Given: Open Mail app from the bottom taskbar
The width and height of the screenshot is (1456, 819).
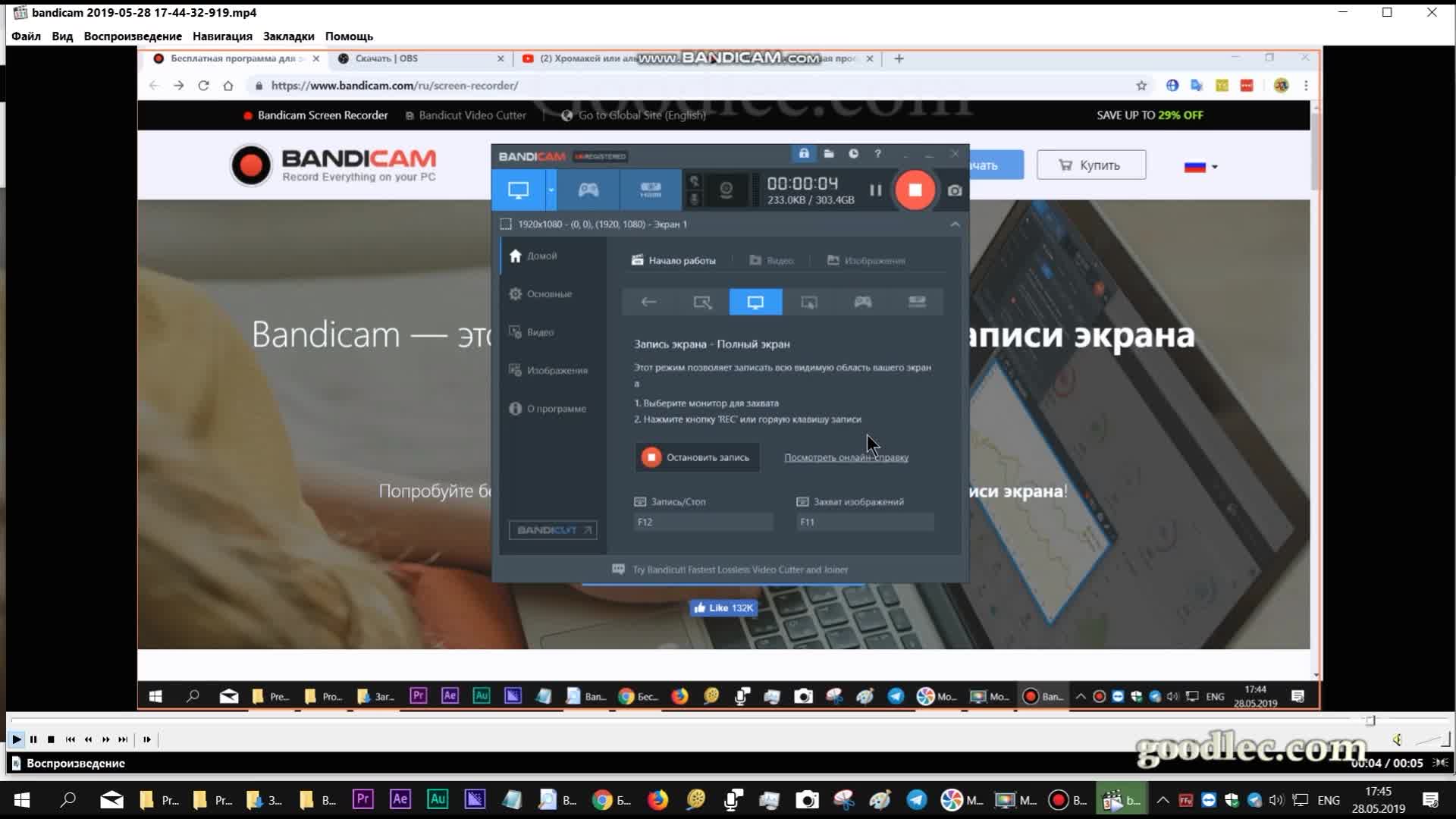Looking at the screenshot, I should tap(111, 799).
